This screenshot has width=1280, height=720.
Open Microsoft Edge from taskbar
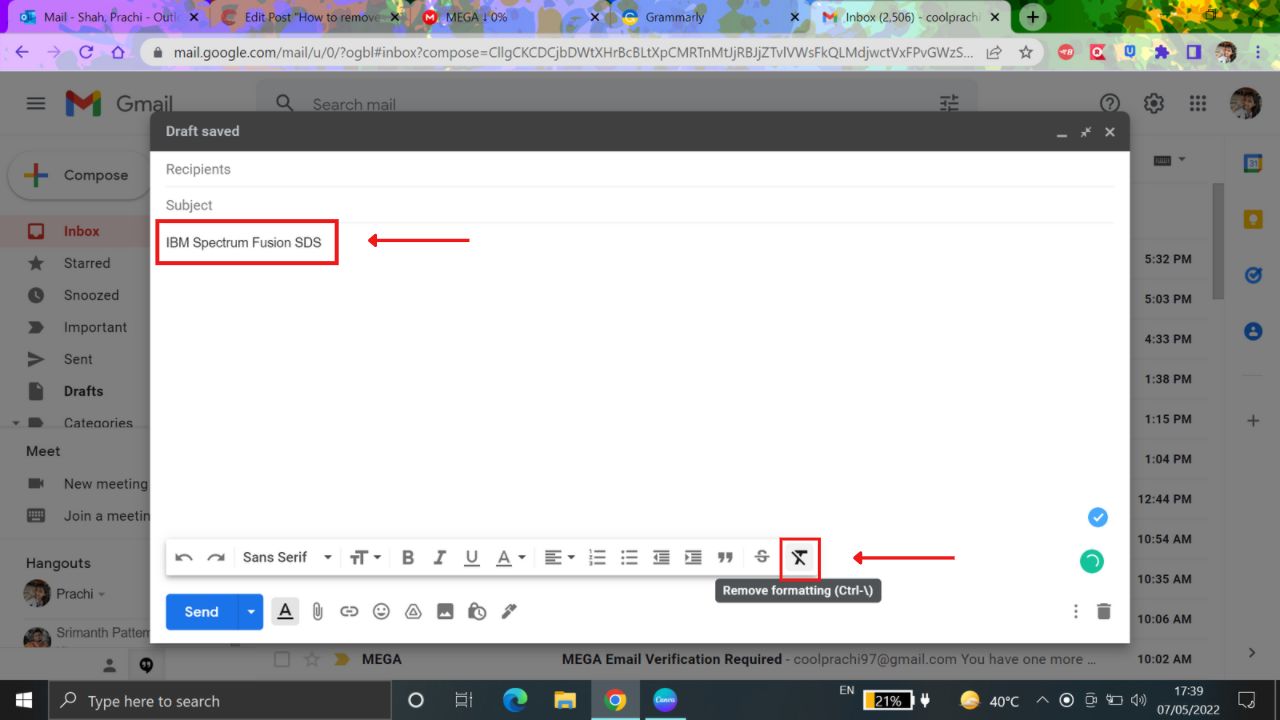(515, 700)
